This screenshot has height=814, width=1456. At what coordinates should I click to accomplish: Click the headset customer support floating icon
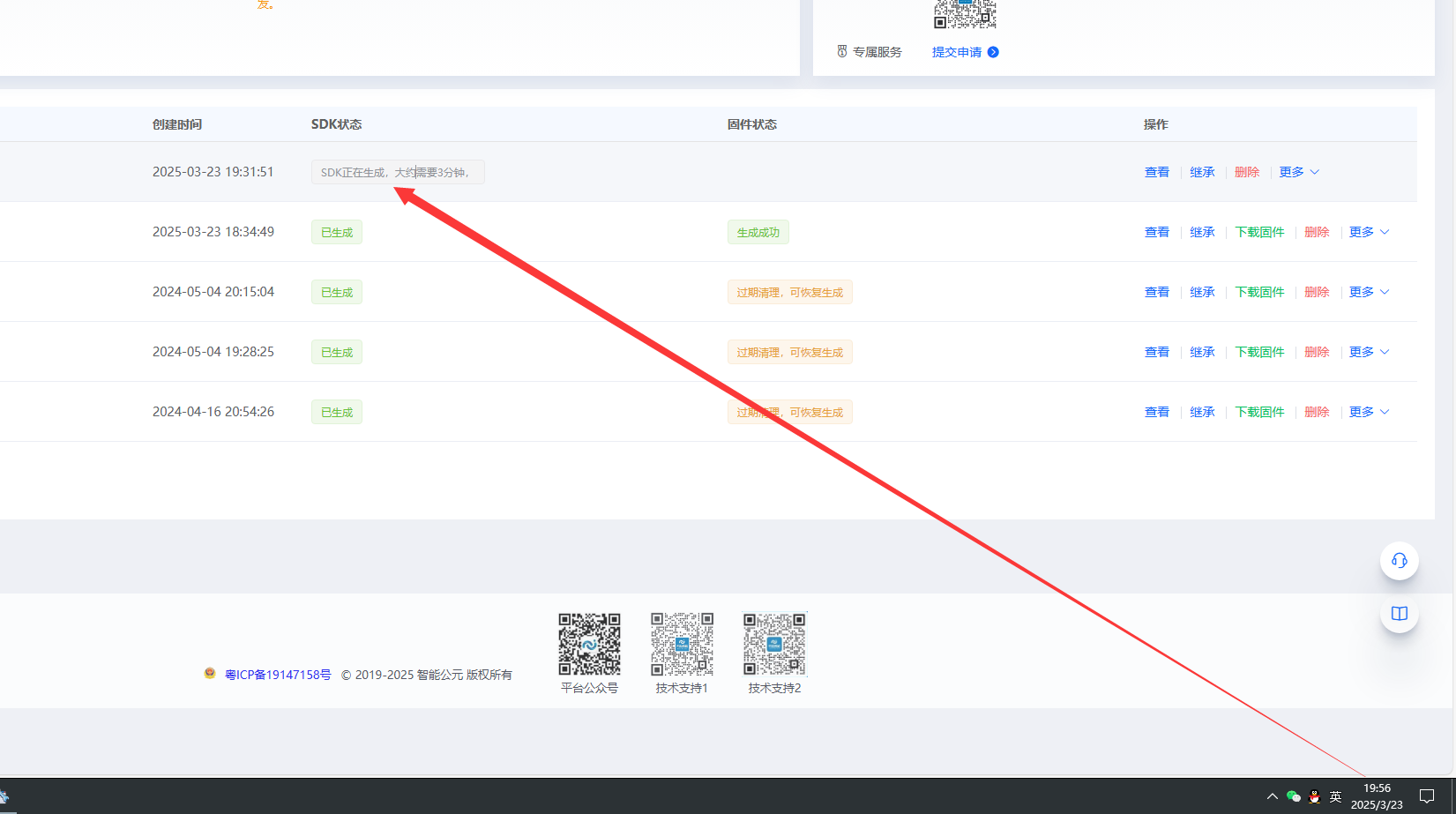[x=1399, y=561]
